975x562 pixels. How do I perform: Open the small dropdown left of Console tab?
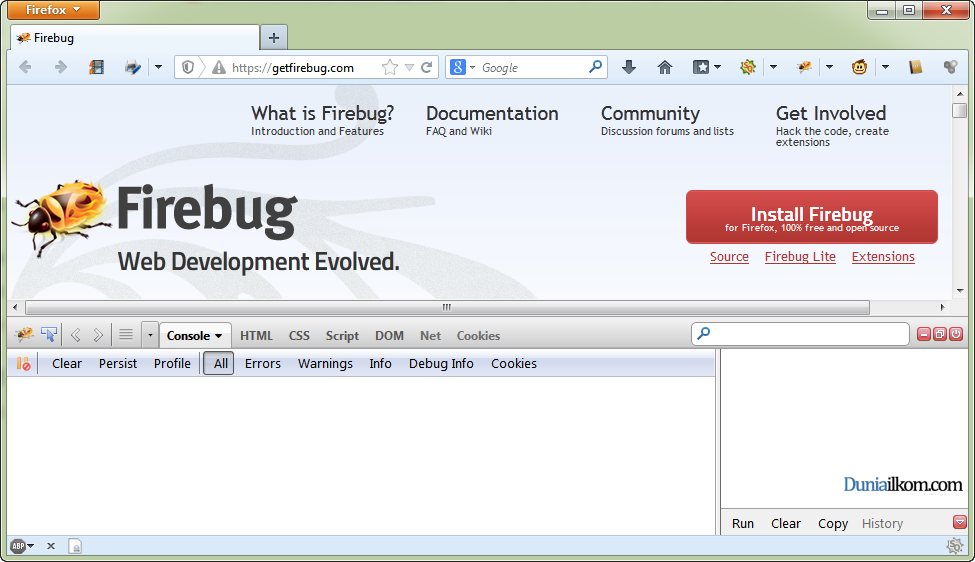[x=150, y=335]
